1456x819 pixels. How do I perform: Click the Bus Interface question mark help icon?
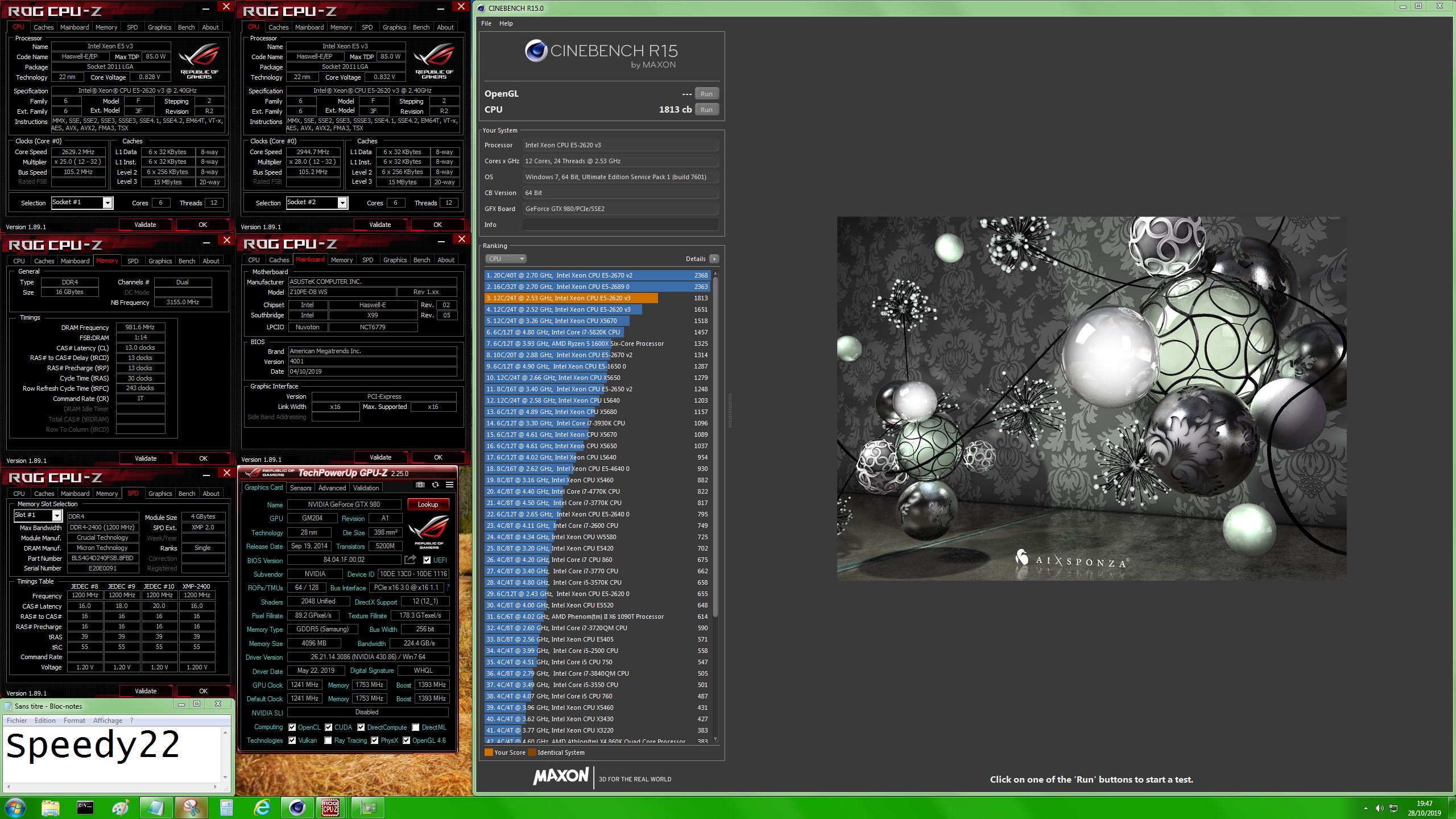[x=448, y=588]
